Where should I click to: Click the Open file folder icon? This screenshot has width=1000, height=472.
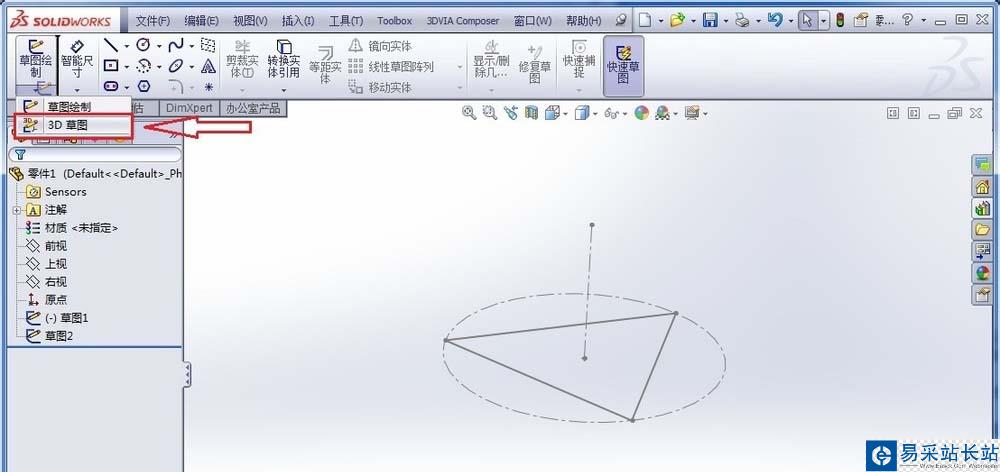pos(677,20)
